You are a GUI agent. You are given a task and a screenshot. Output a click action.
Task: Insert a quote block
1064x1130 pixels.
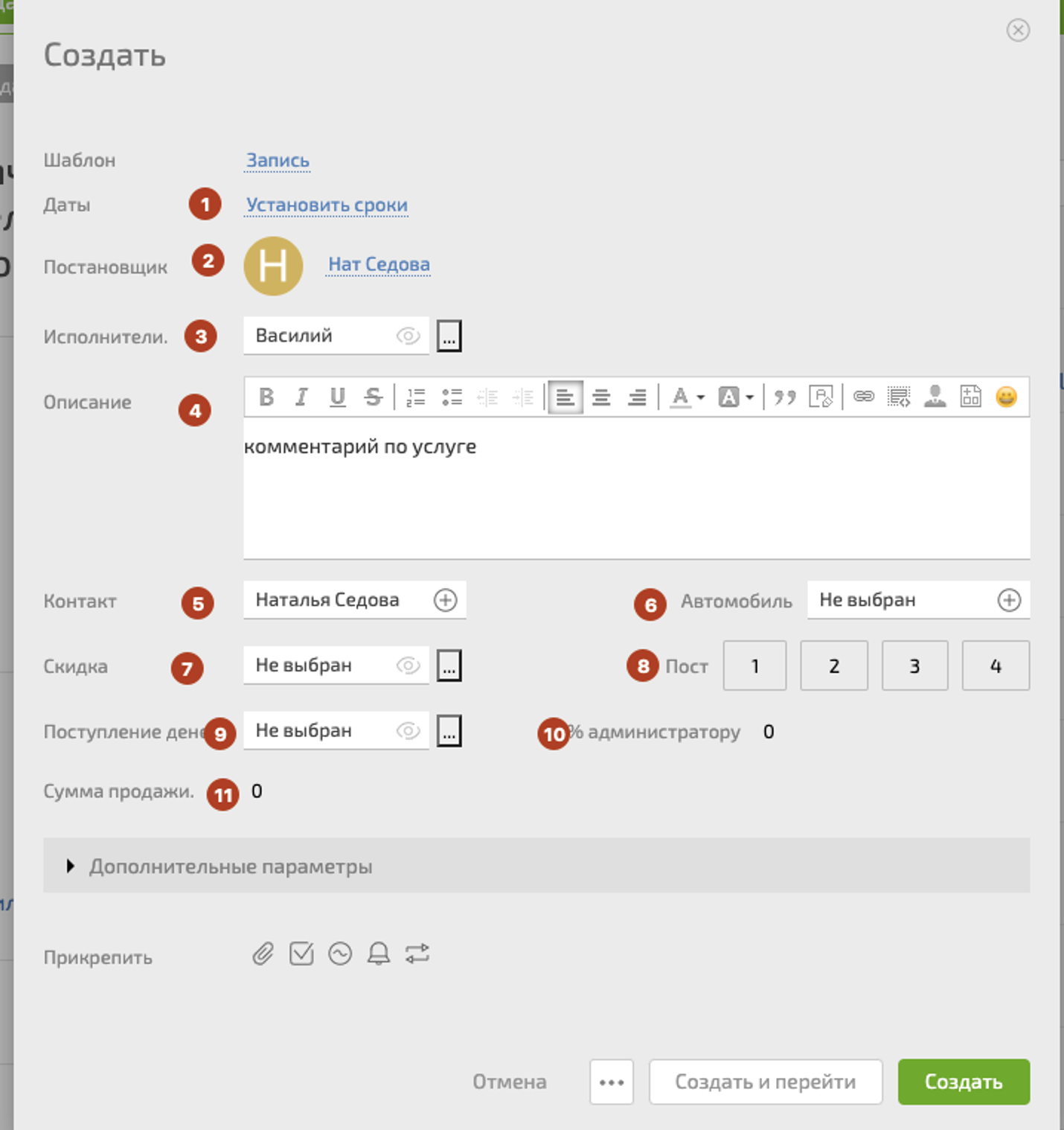(784, 397)
